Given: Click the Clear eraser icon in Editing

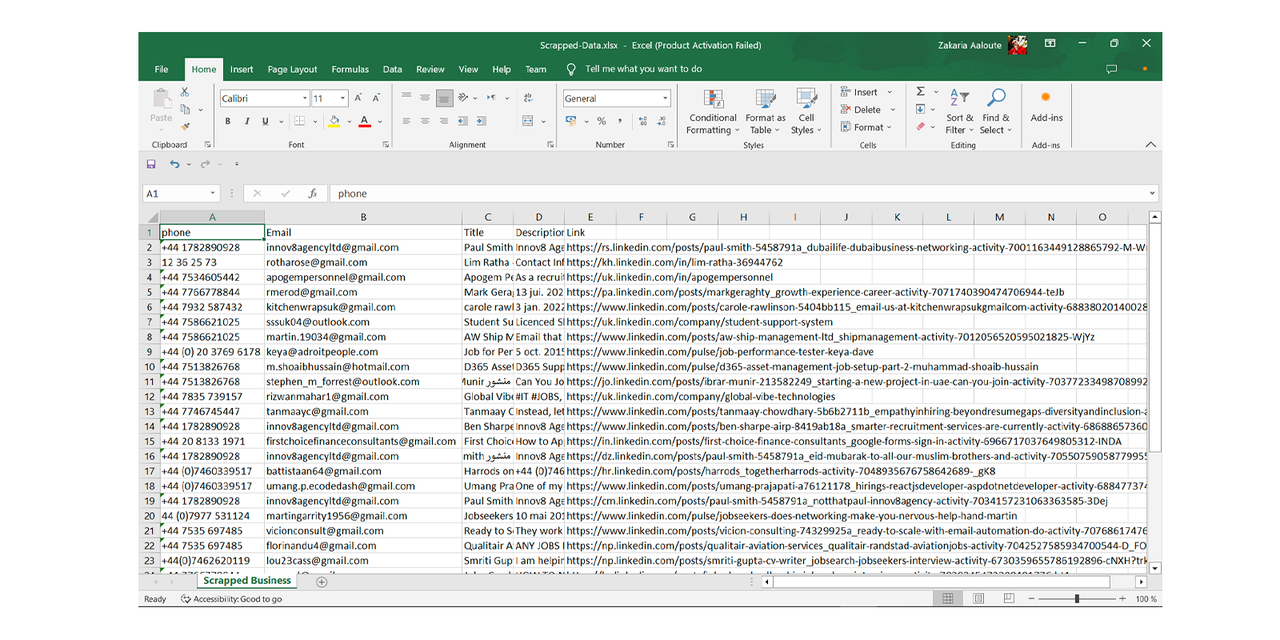Looking at the screenshot, I should pyautogui.click(x=921, y=126).
